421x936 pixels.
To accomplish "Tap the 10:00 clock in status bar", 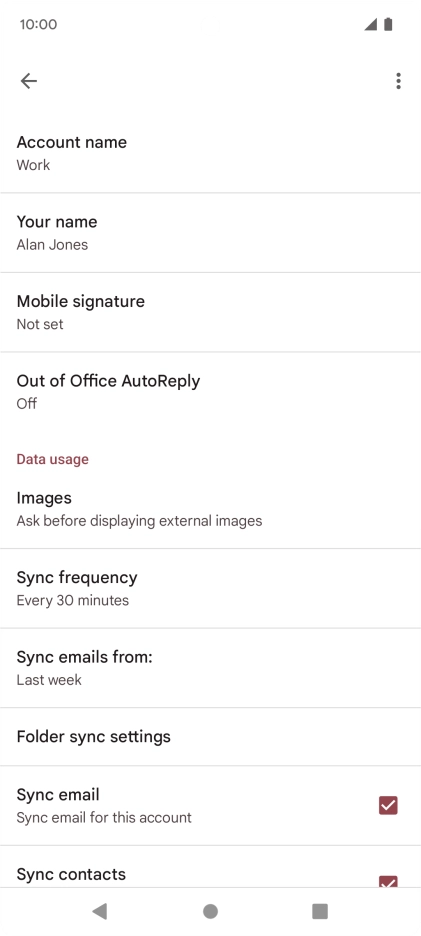I will pos(38,24).
